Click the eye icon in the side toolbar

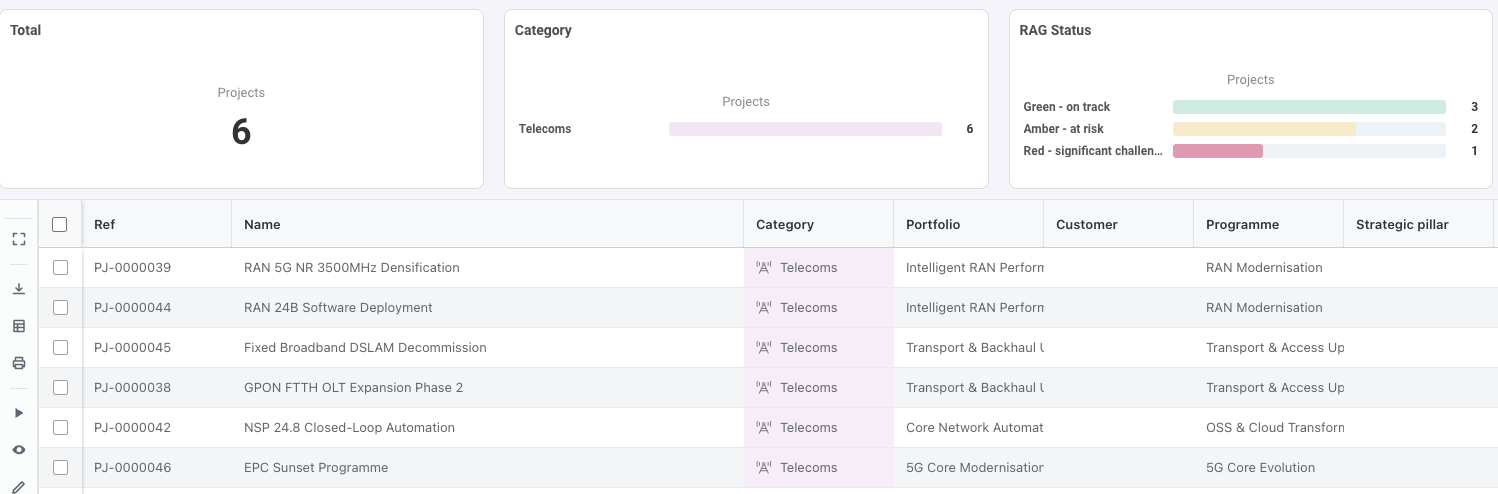click(x=19, y=450)
